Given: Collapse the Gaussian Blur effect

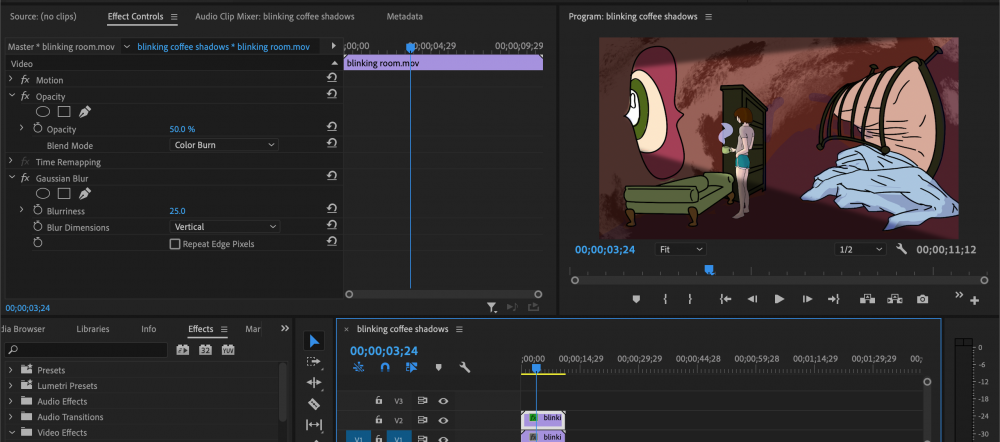Looking at the screenshot, I should pos(11,178).
